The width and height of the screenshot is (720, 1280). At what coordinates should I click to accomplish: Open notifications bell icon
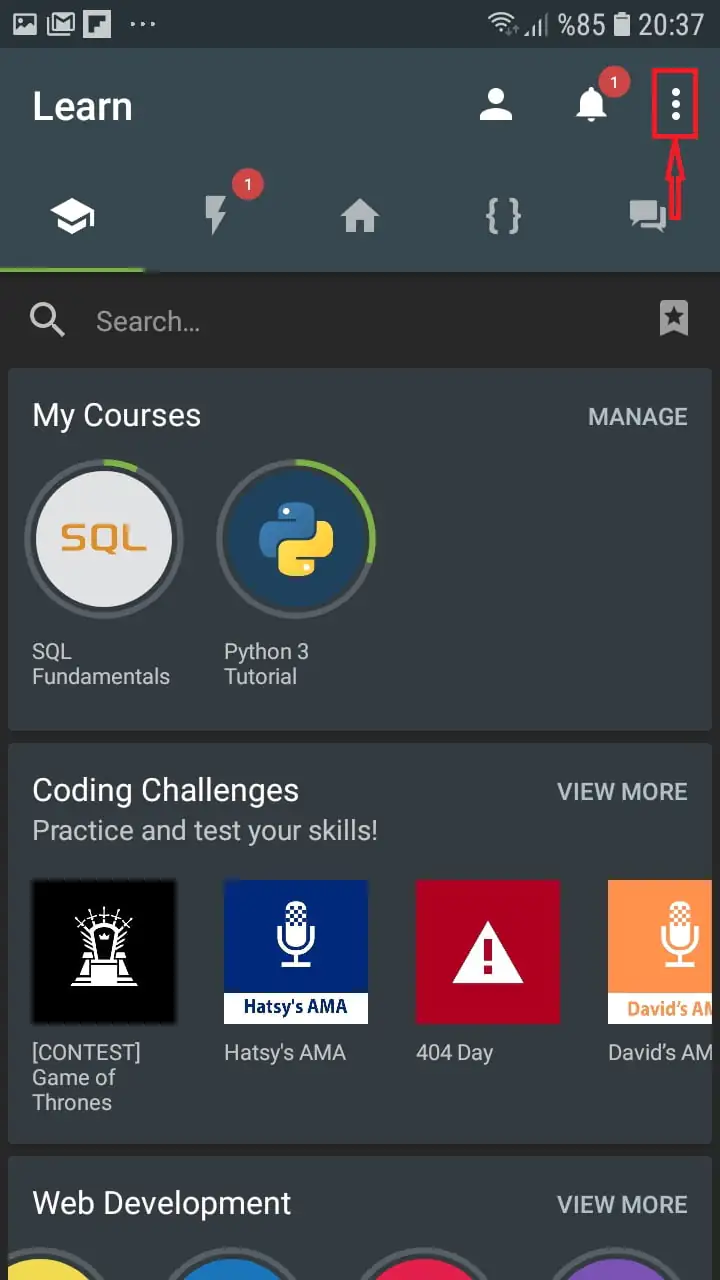(591, 105)
